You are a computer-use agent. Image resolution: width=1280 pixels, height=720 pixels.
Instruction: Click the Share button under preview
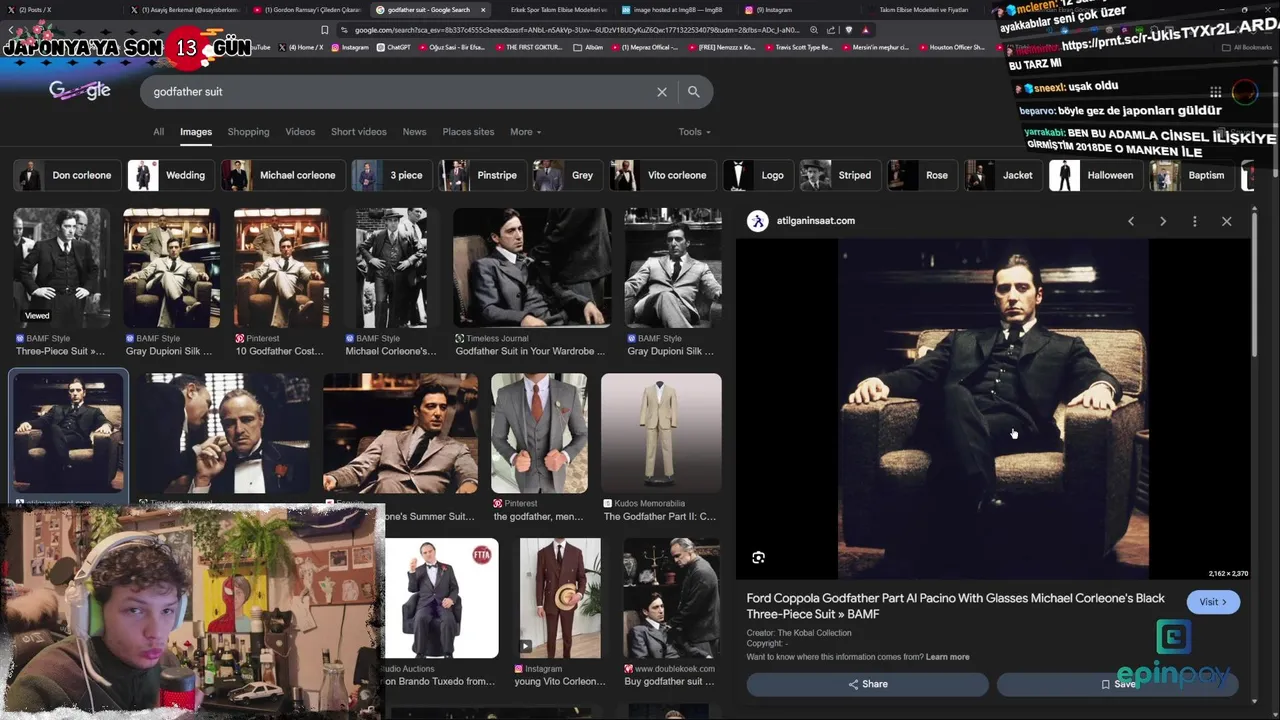(867, 684)
